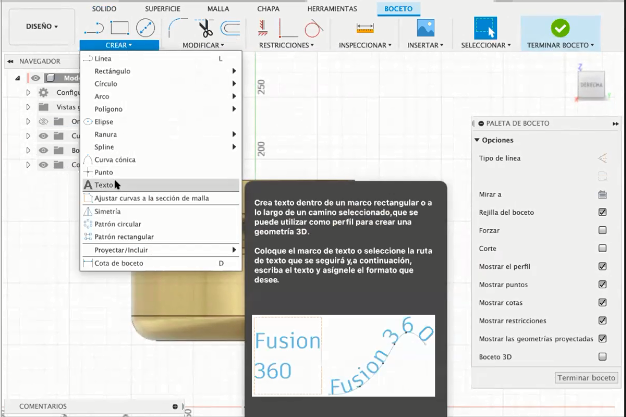626x417 pixels.
Task: Click the folder icon of Vistas row
Action: 44,107
